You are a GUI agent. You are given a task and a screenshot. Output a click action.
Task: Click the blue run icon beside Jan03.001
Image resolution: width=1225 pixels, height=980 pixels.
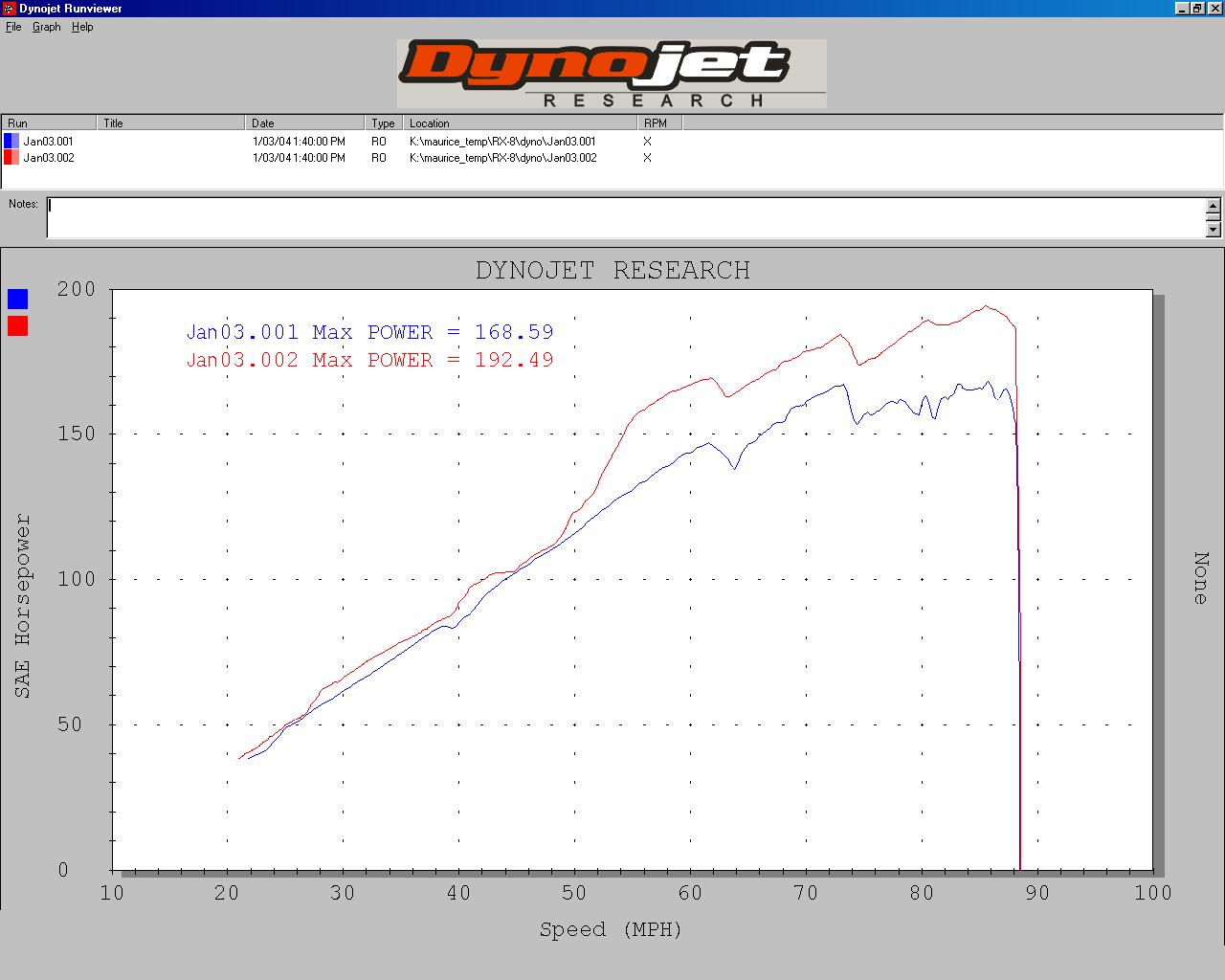[x=11, y=141]
